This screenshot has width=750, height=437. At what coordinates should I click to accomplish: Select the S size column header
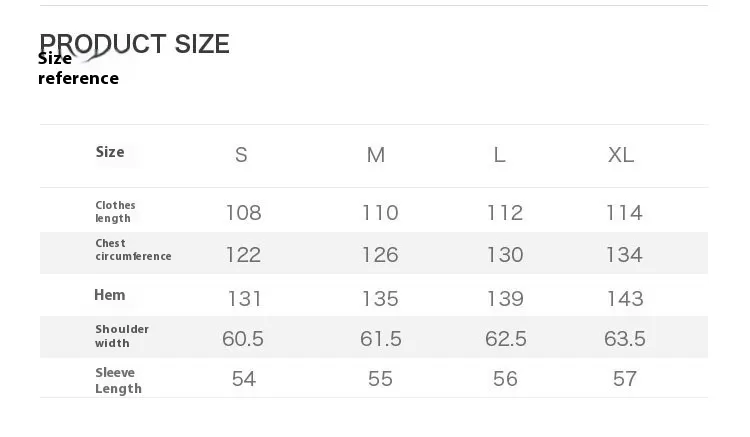pyautogui.click(x=241, y=155)
